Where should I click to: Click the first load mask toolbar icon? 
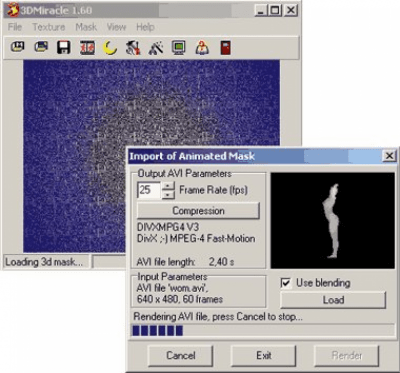tap(18, 47)
